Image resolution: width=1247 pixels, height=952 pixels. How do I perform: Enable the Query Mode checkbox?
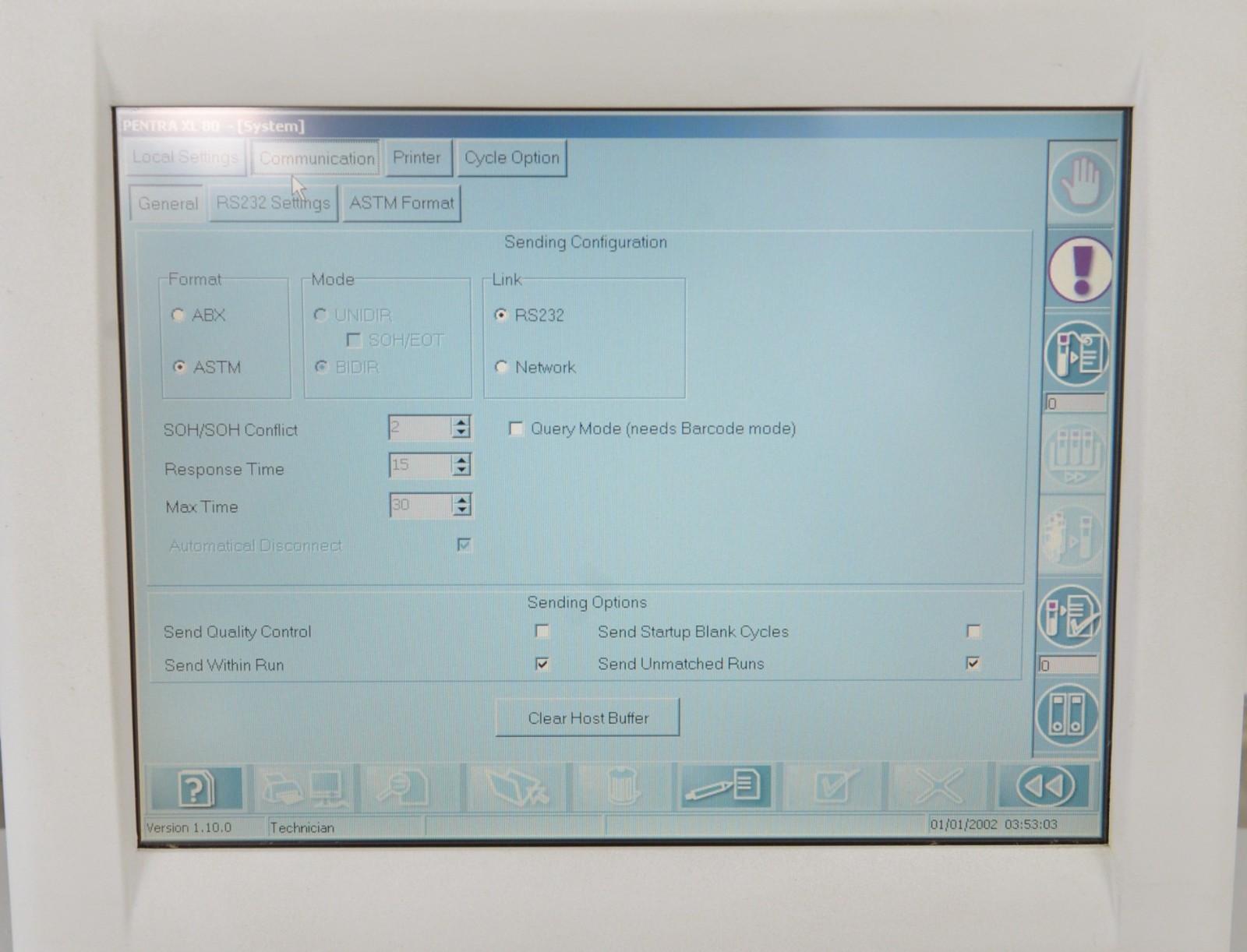tap(515, 429)
